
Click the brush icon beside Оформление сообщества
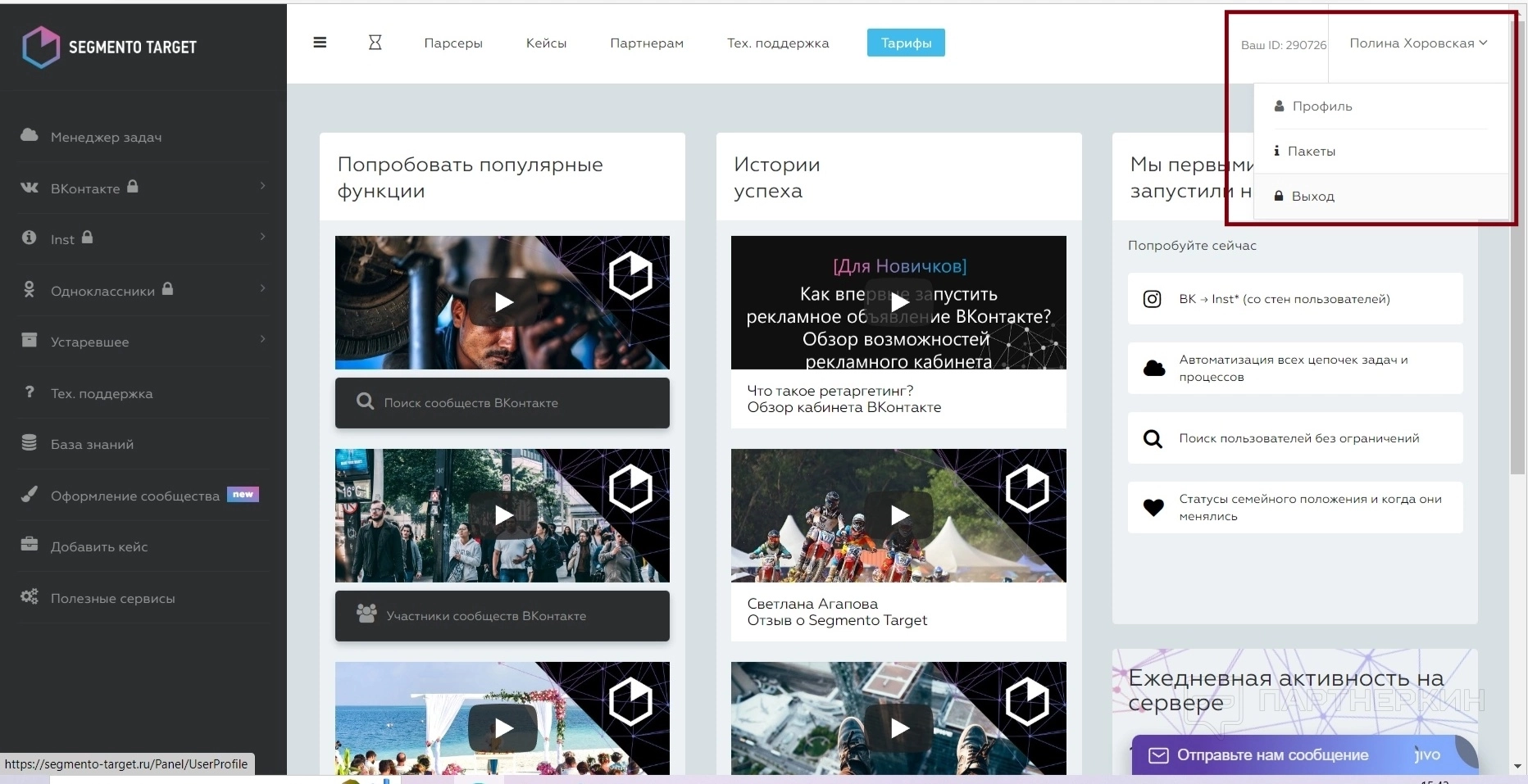click(x=30, y=494)
